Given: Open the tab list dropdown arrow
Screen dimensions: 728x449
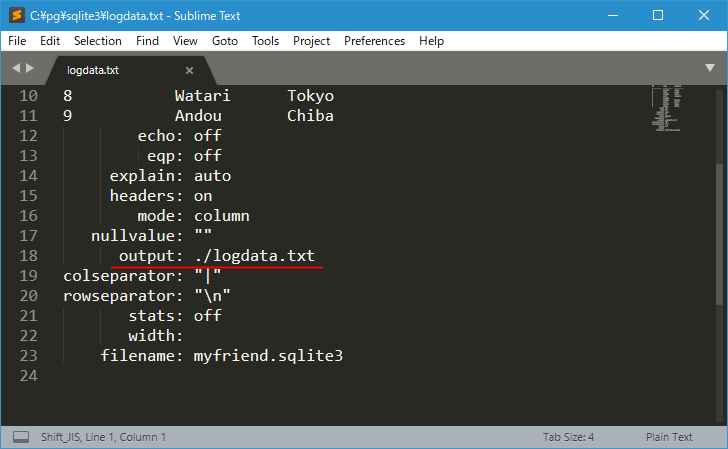Looking at the screenshot, I should [x=709, y=68].
